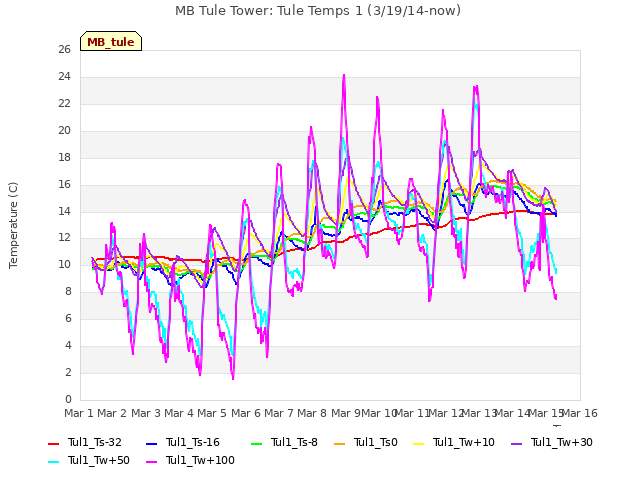Click the magenta Tul1_Tw+100 legend swatch

(x=151, y=461)
